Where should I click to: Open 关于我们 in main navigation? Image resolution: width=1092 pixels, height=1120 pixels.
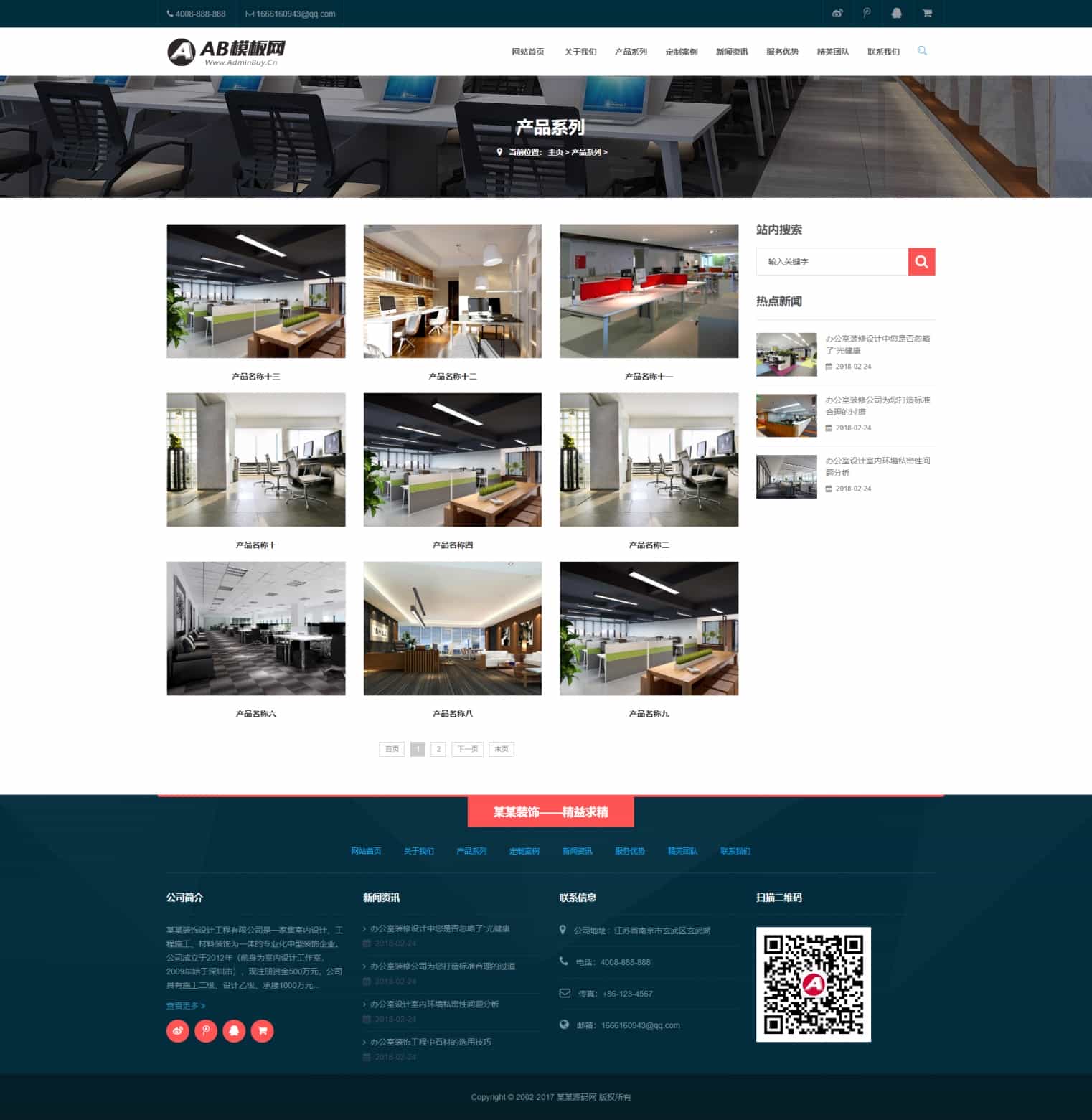click(x=580, y=52)
